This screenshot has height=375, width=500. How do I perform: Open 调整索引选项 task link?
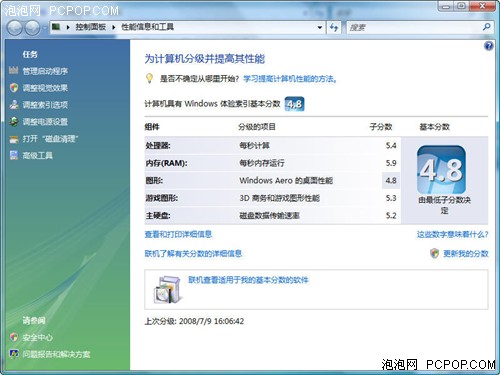(x=45, y=105)
